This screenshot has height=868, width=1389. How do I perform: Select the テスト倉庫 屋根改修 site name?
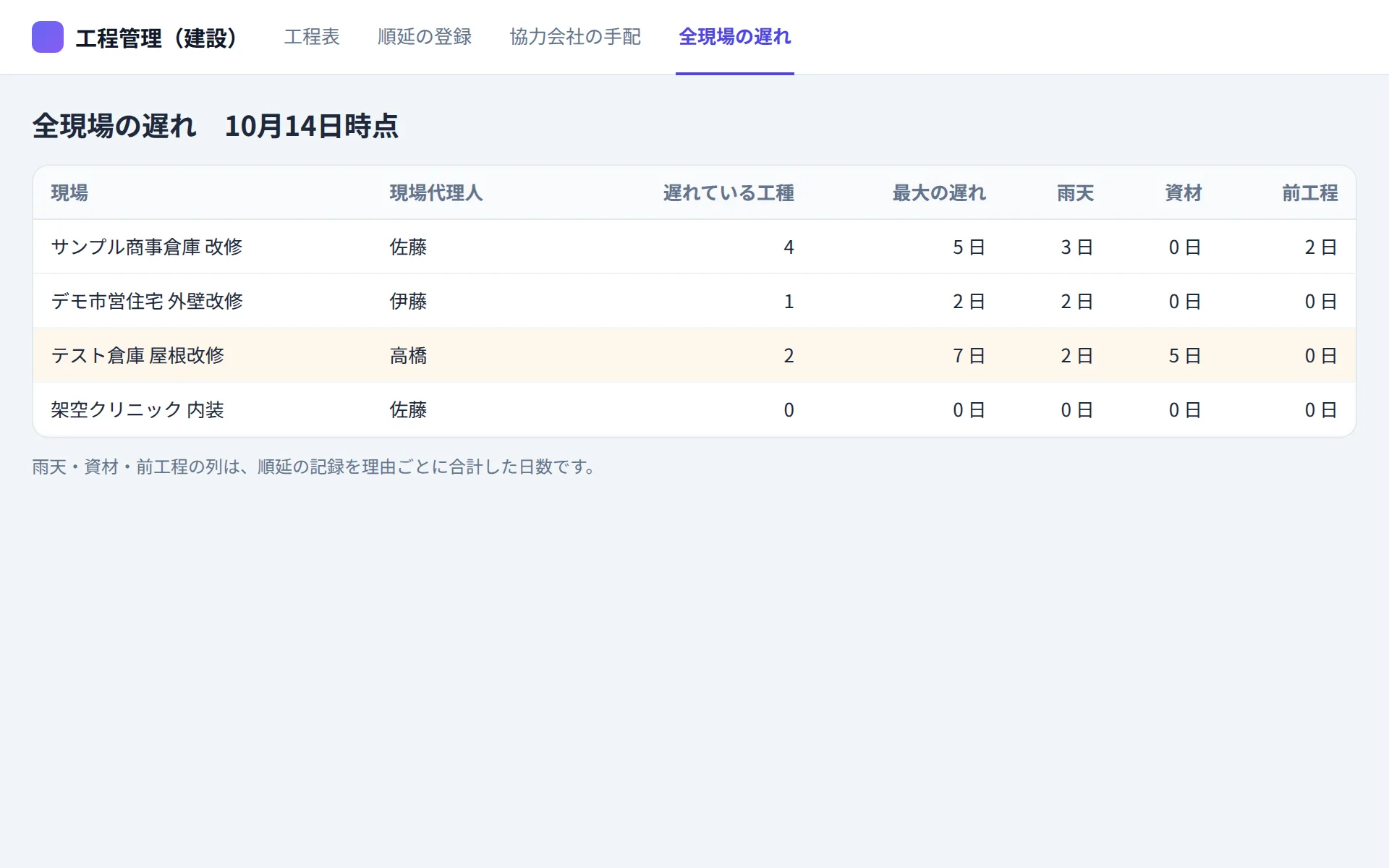point(137,356)
